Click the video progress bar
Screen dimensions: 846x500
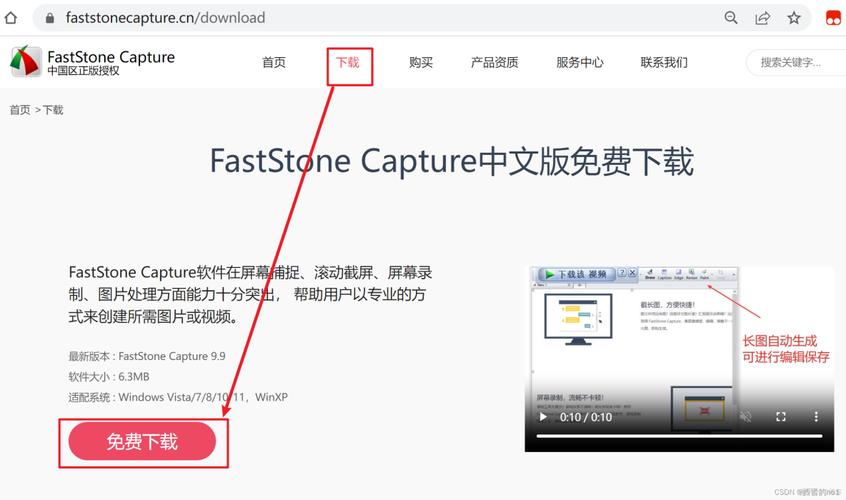(x=679, y=436)
